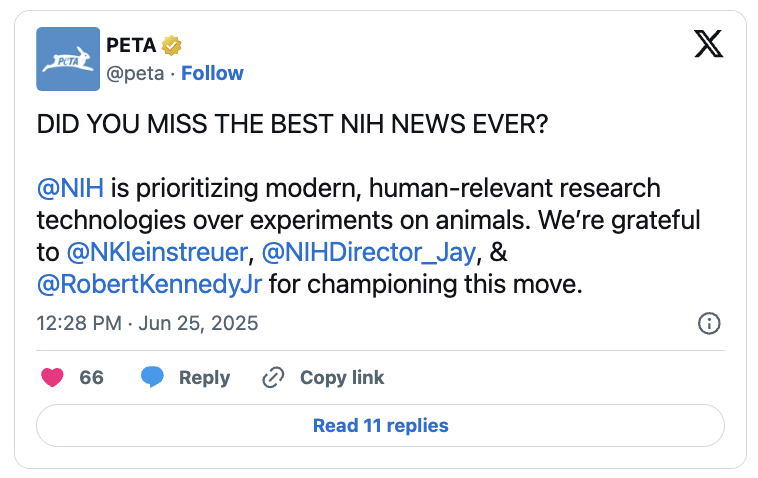Open Read 11 replies
758x478 pixels.
pos(380,425)
